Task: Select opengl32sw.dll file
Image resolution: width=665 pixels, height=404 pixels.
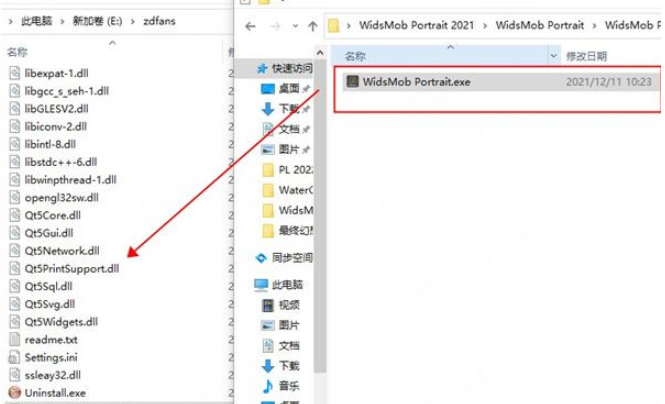Action: 61,198
